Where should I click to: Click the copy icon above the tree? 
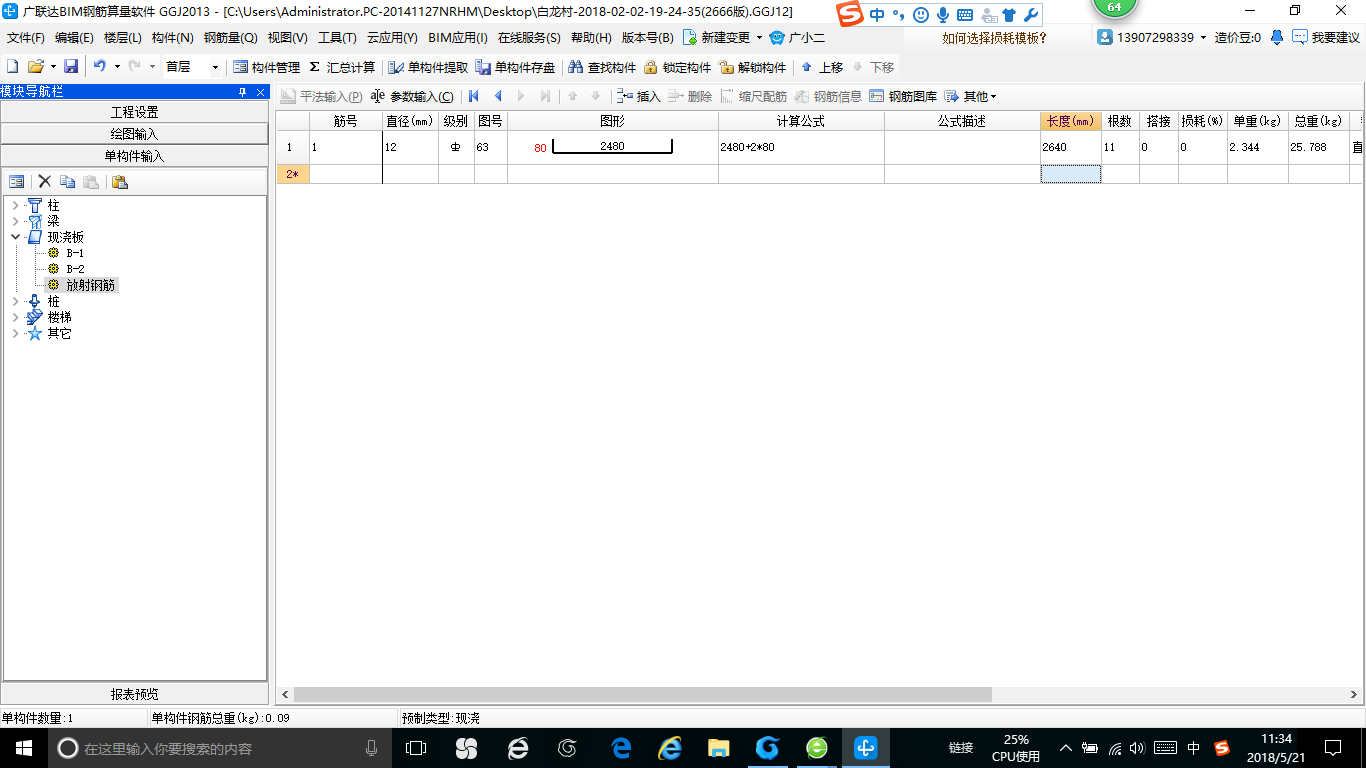tap(68, 182)
